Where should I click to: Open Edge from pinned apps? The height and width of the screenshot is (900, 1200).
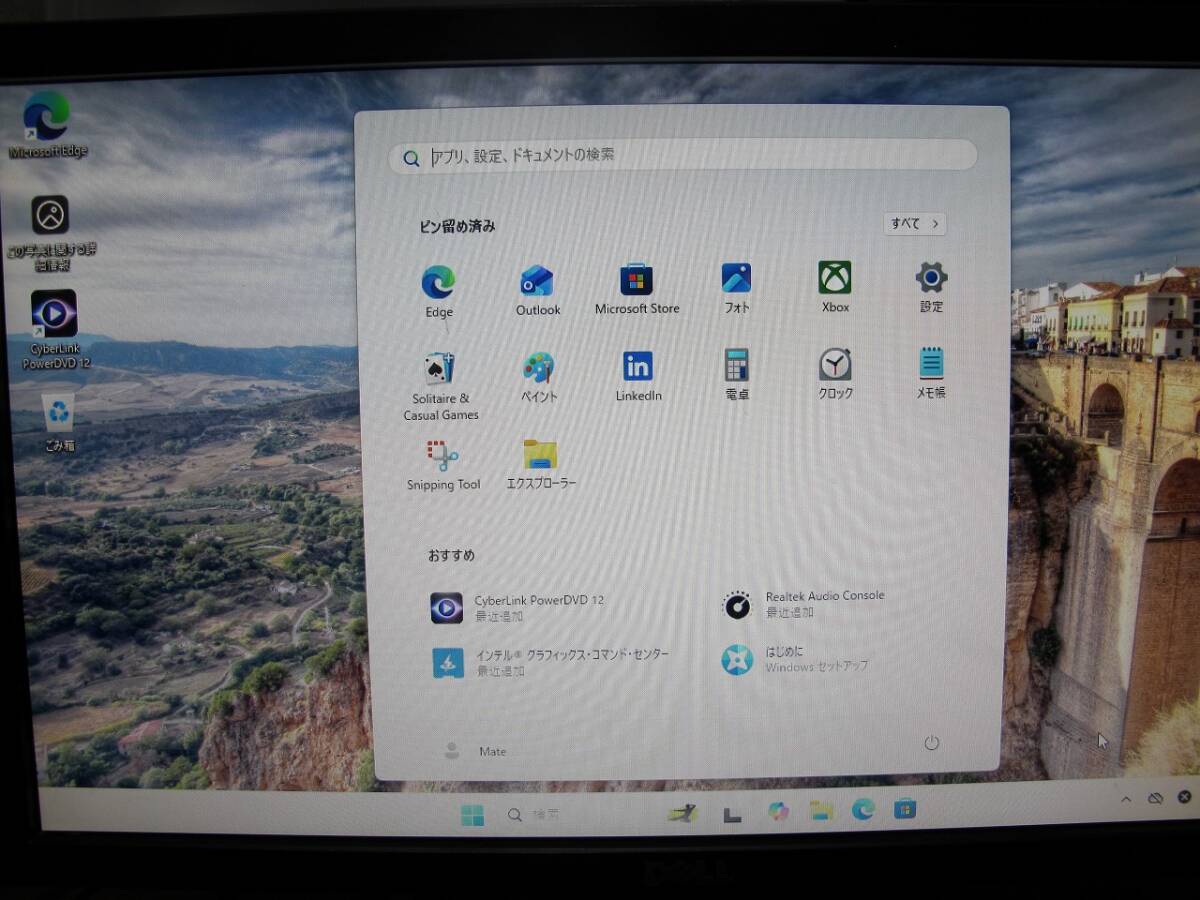438,291
